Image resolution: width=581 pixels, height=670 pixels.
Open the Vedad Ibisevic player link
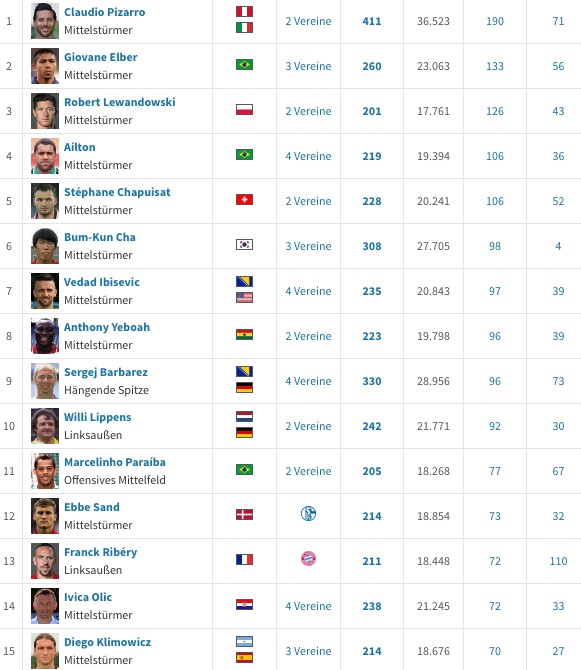[x=102, y=282]
